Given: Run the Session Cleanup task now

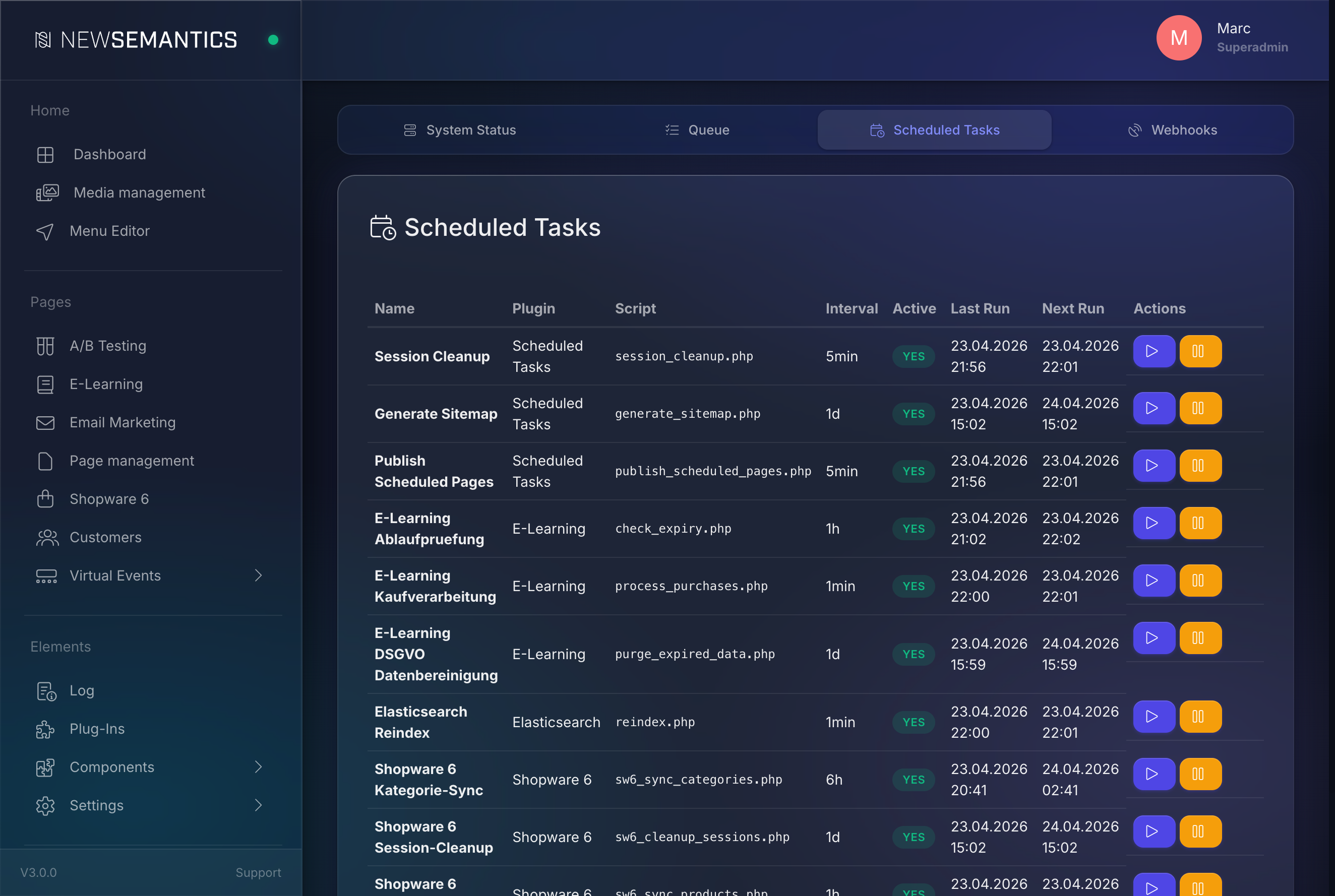Looking at the screenshot, I should (x=1154, y=351).
